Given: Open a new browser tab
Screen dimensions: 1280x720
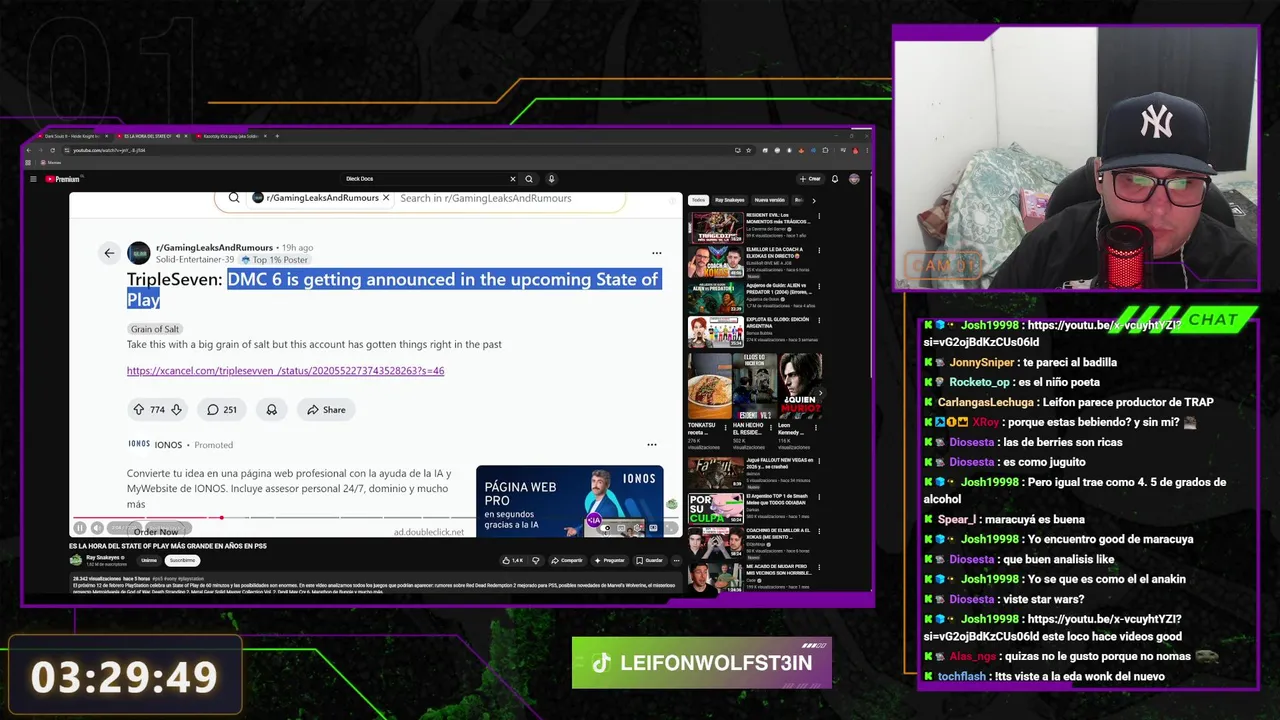Looking at the screenshot, I should pyautogui.click(x=277, y=136).
